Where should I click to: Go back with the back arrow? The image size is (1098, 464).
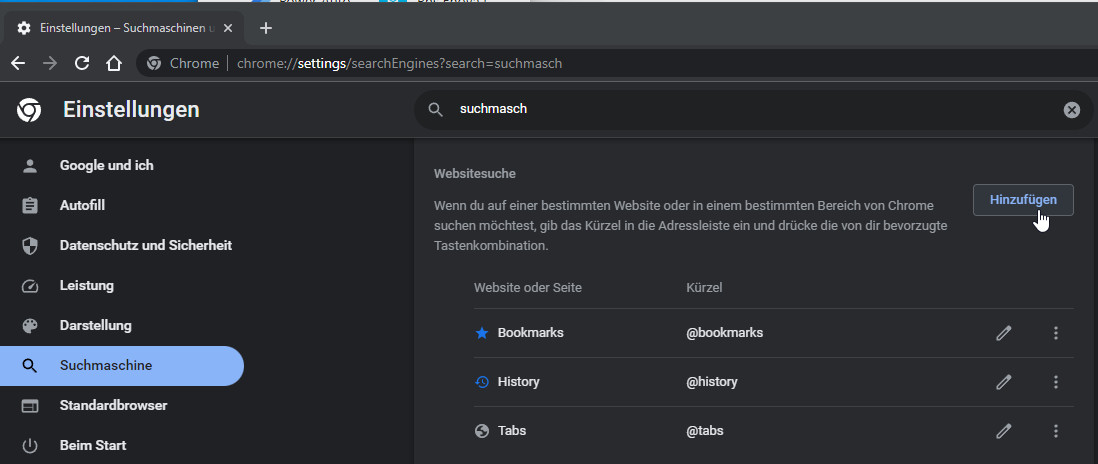tap(18, 63)
